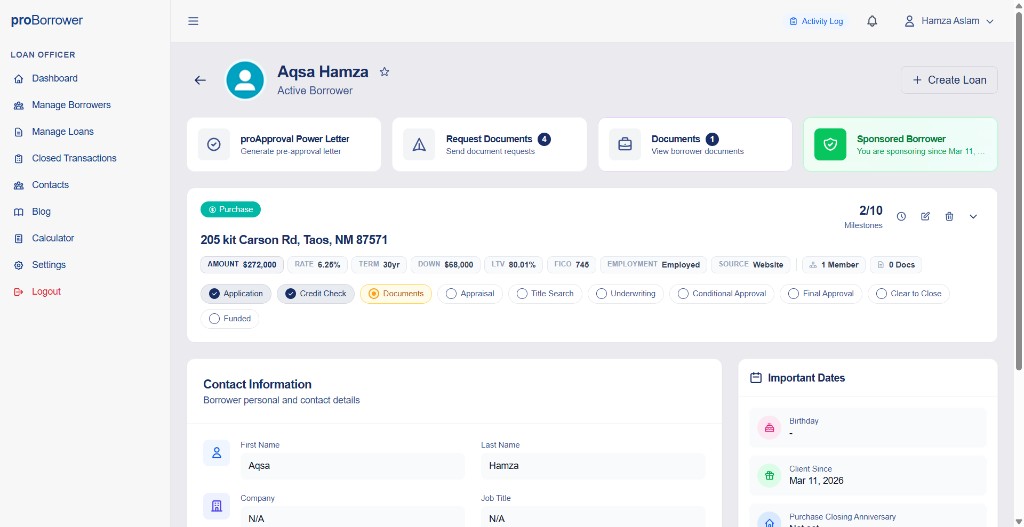Open proApproval Power Letter card

coord(284,144)
